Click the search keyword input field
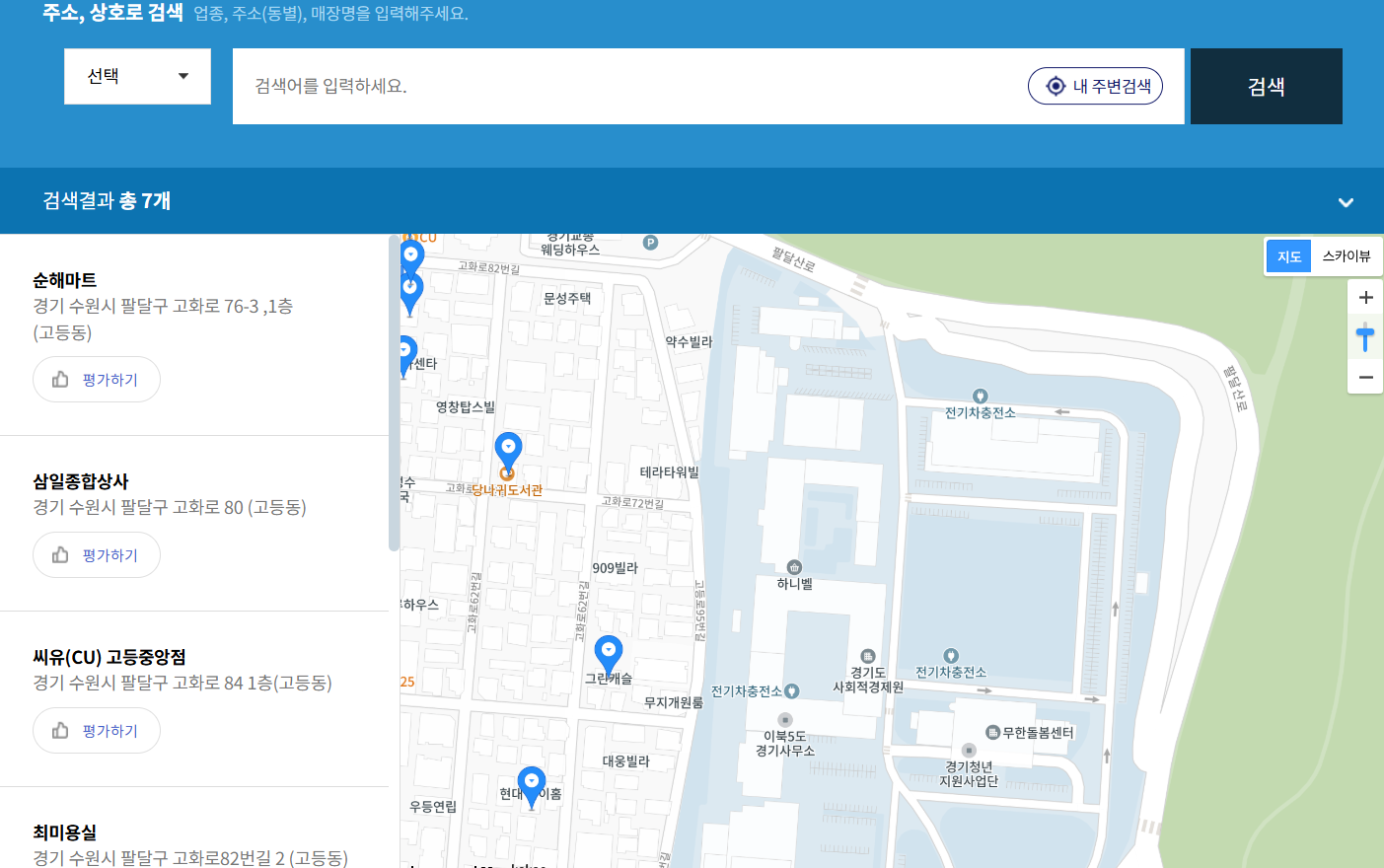 point(631,86)
